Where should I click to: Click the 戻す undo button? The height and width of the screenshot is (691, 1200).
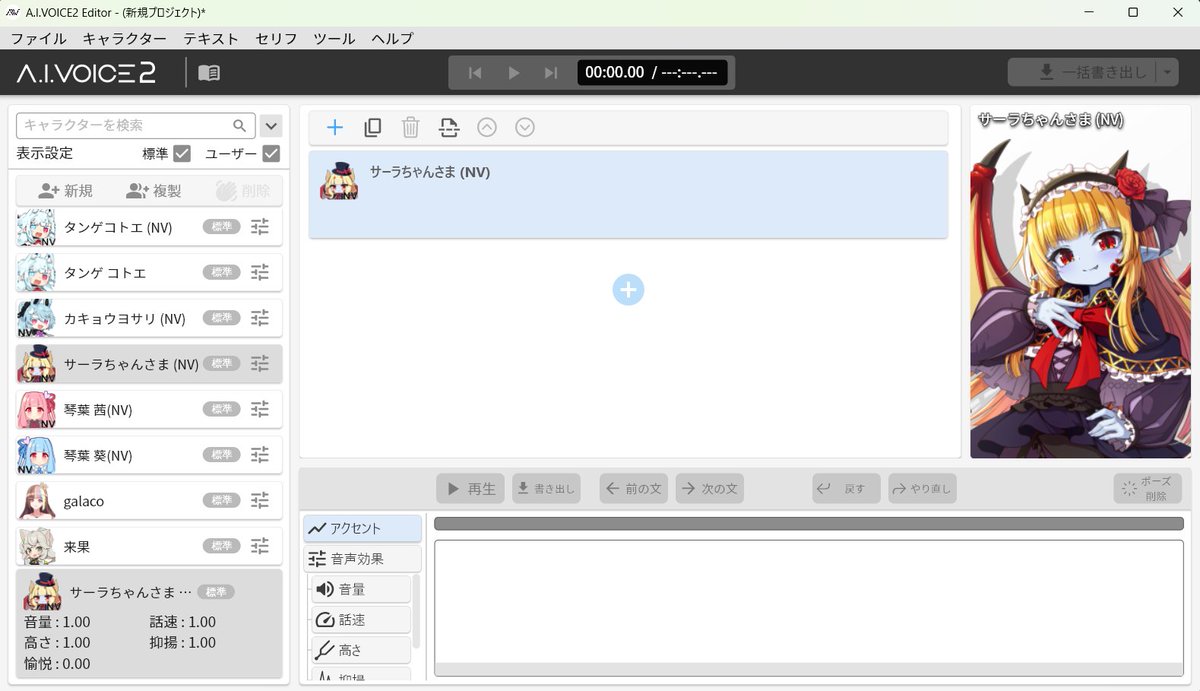[846, 489]
